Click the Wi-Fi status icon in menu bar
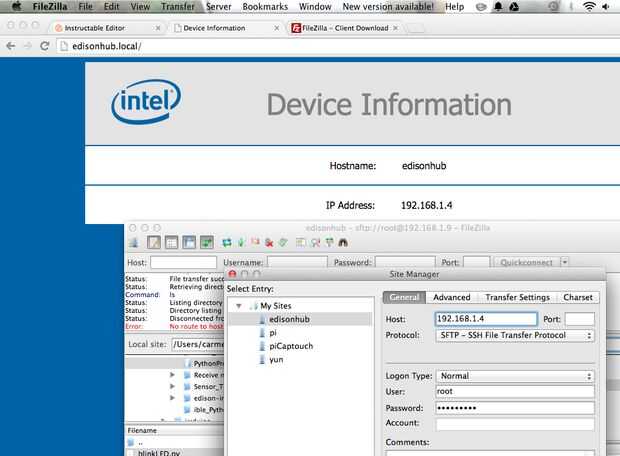The image size is (620, 456). coord(589,6)
